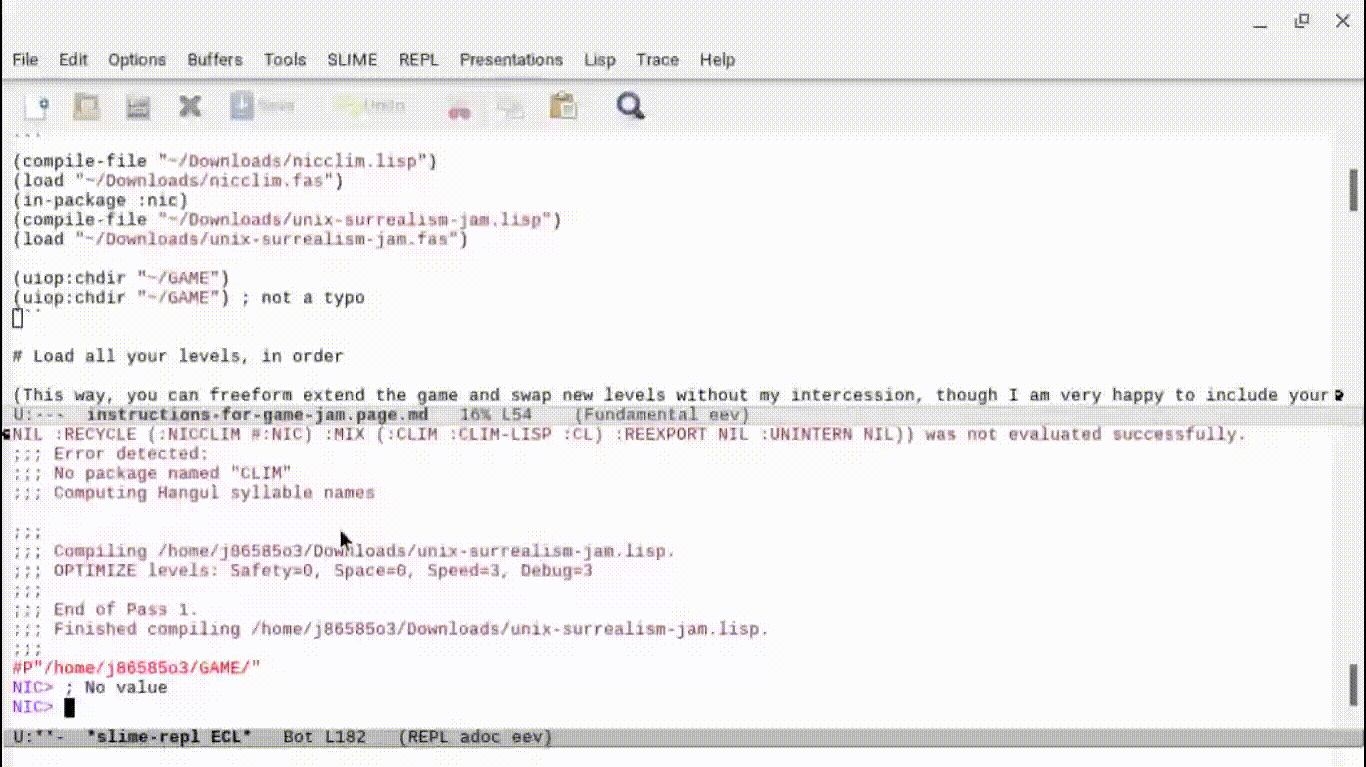Click the instructions-for-game-jam.page.md buffer name
Image resolution: width=1366 pixels, height=767 pixels.
pos(257,415)
